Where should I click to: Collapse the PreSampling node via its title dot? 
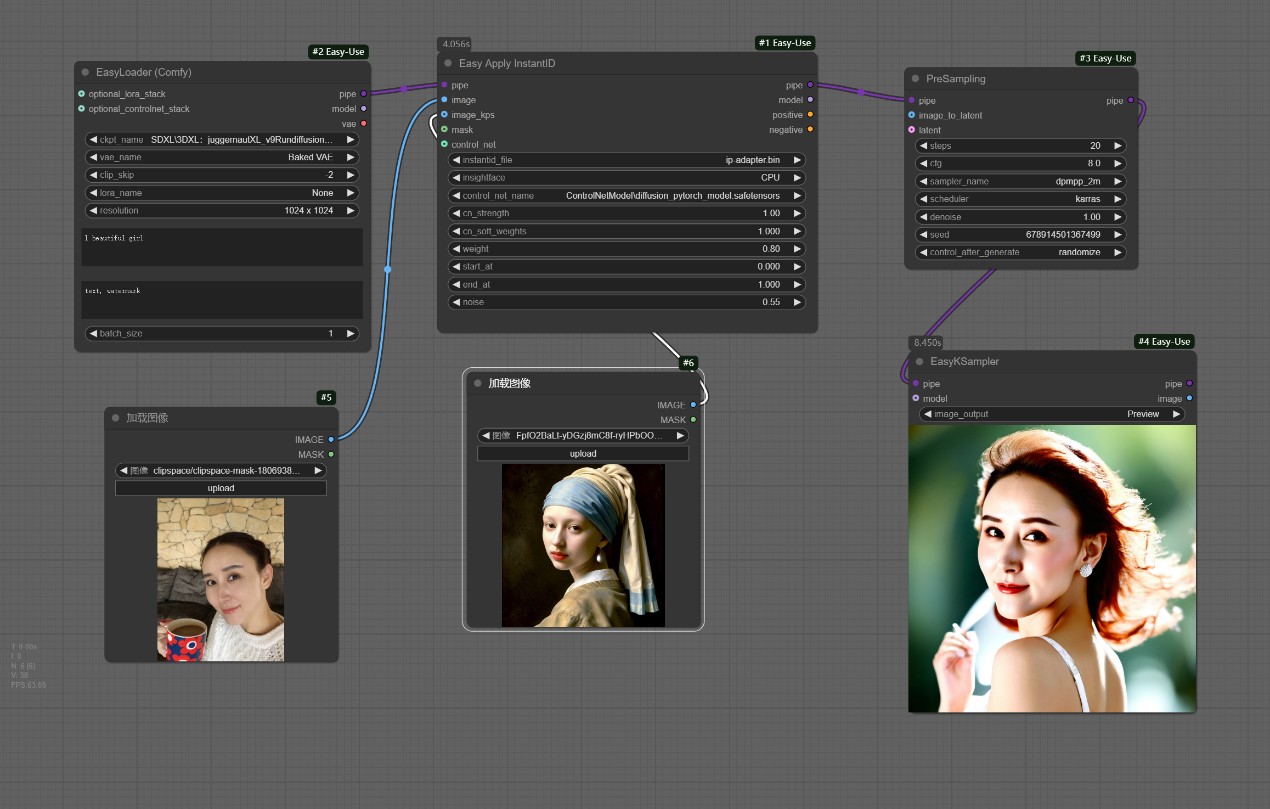tap(915, 79)
